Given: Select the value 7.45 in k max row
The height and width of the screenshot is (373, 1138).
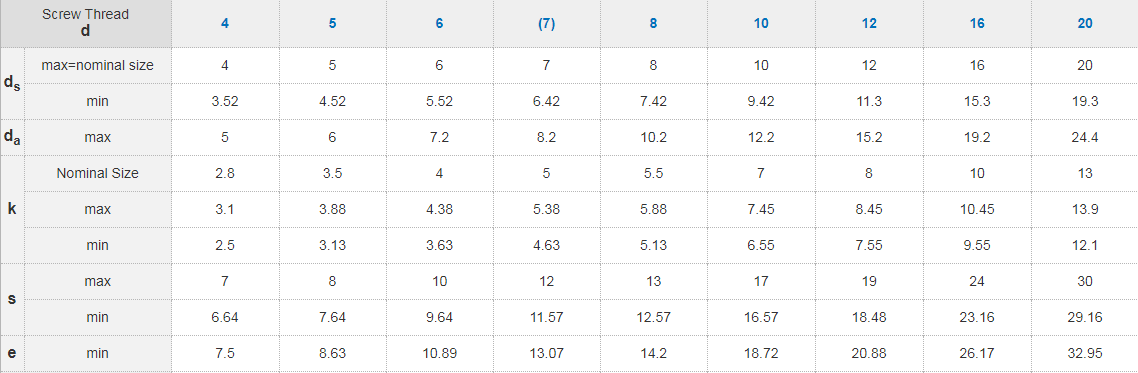Looking at the screenshot, I should [x=761, y=209].
